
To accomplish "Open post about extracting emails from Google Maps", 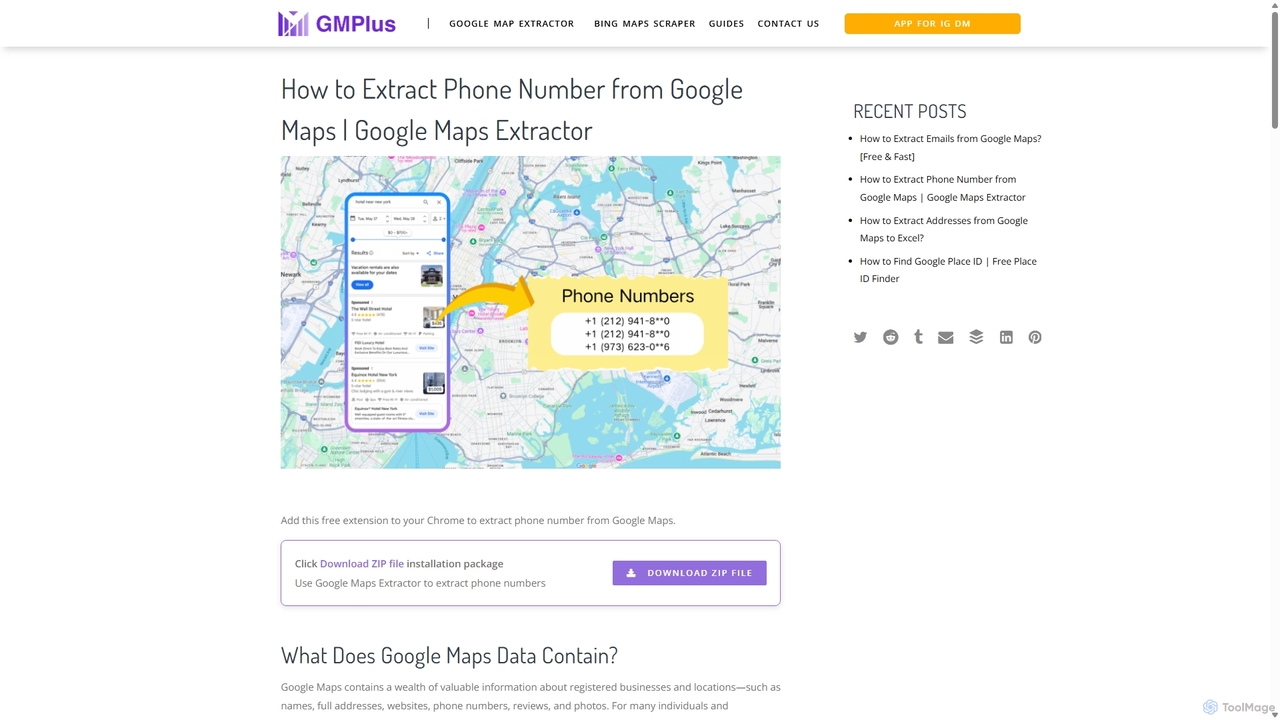I will [x=950, y=147].
